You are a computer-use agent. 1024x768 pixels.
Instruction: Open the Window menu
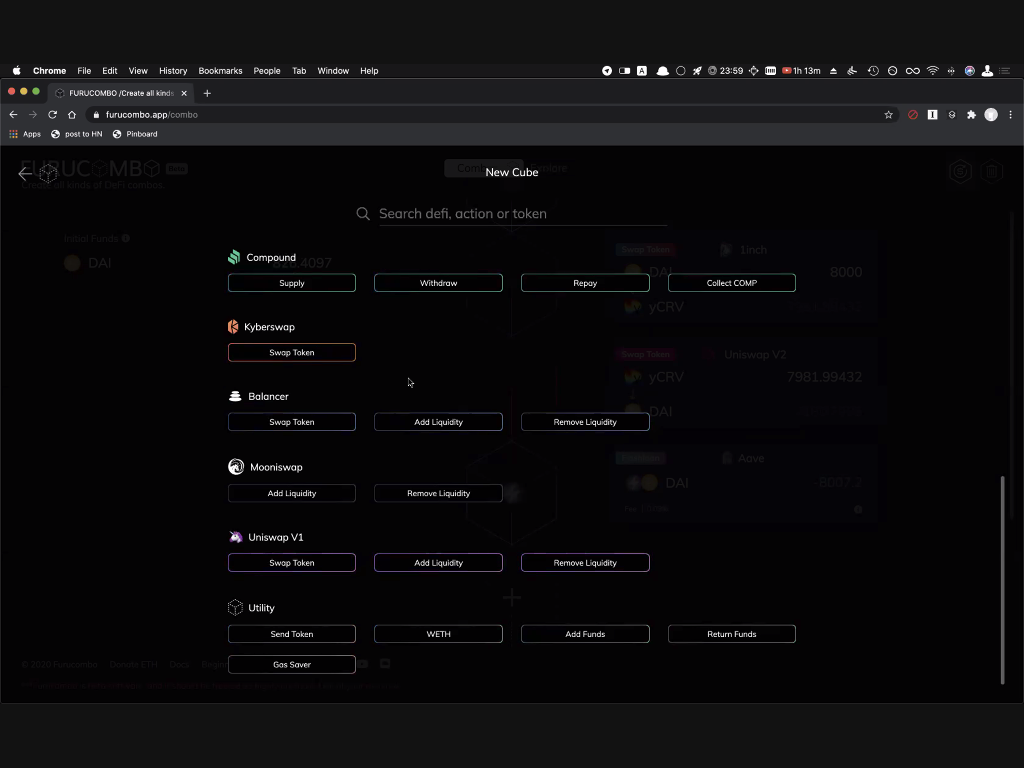[x=333, y=71]
